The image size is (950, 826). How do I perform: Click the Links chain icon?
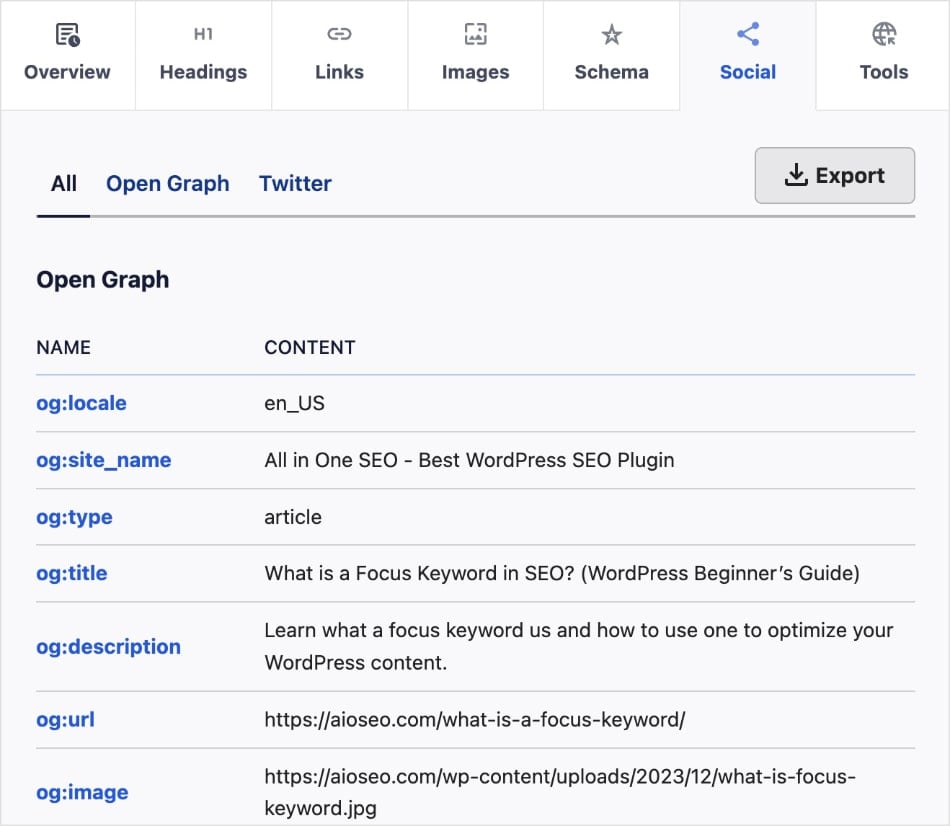(x=339, y=35)
